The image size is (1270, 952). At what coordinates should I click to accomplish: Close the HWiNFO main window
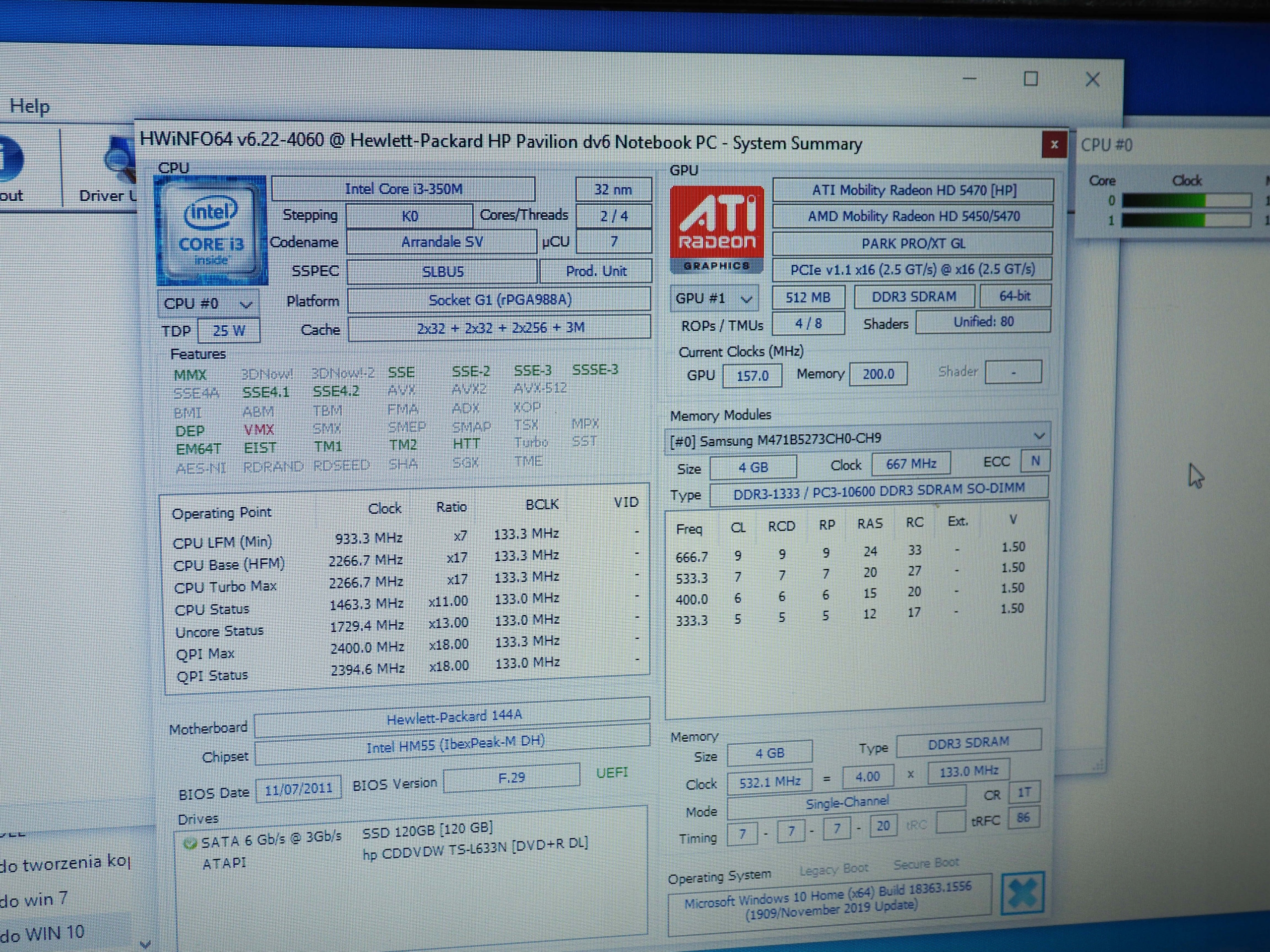(x=1092, y=79)
